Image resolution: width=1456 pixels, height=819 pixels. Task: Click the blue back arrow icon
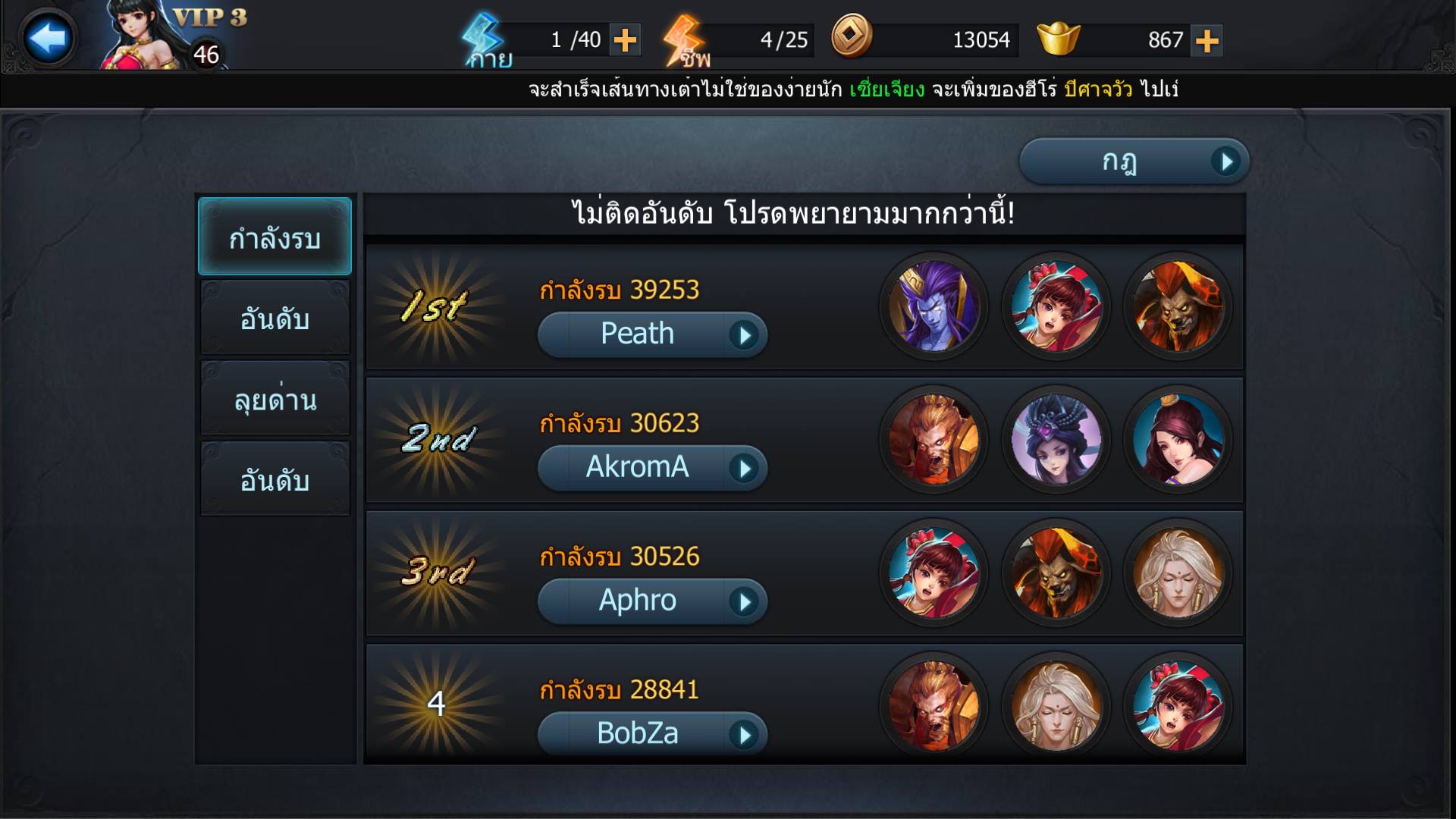click(x=49, y=38)
